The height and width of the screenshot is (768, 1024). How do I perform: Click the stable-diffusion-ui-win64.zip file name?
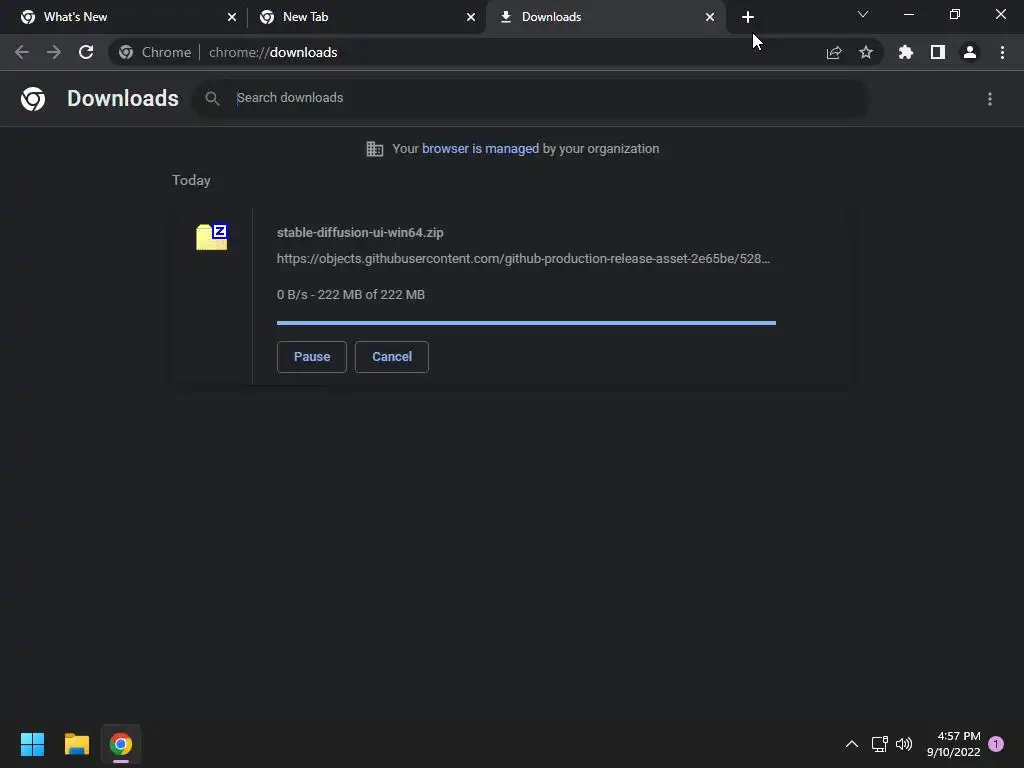[360, 232]
